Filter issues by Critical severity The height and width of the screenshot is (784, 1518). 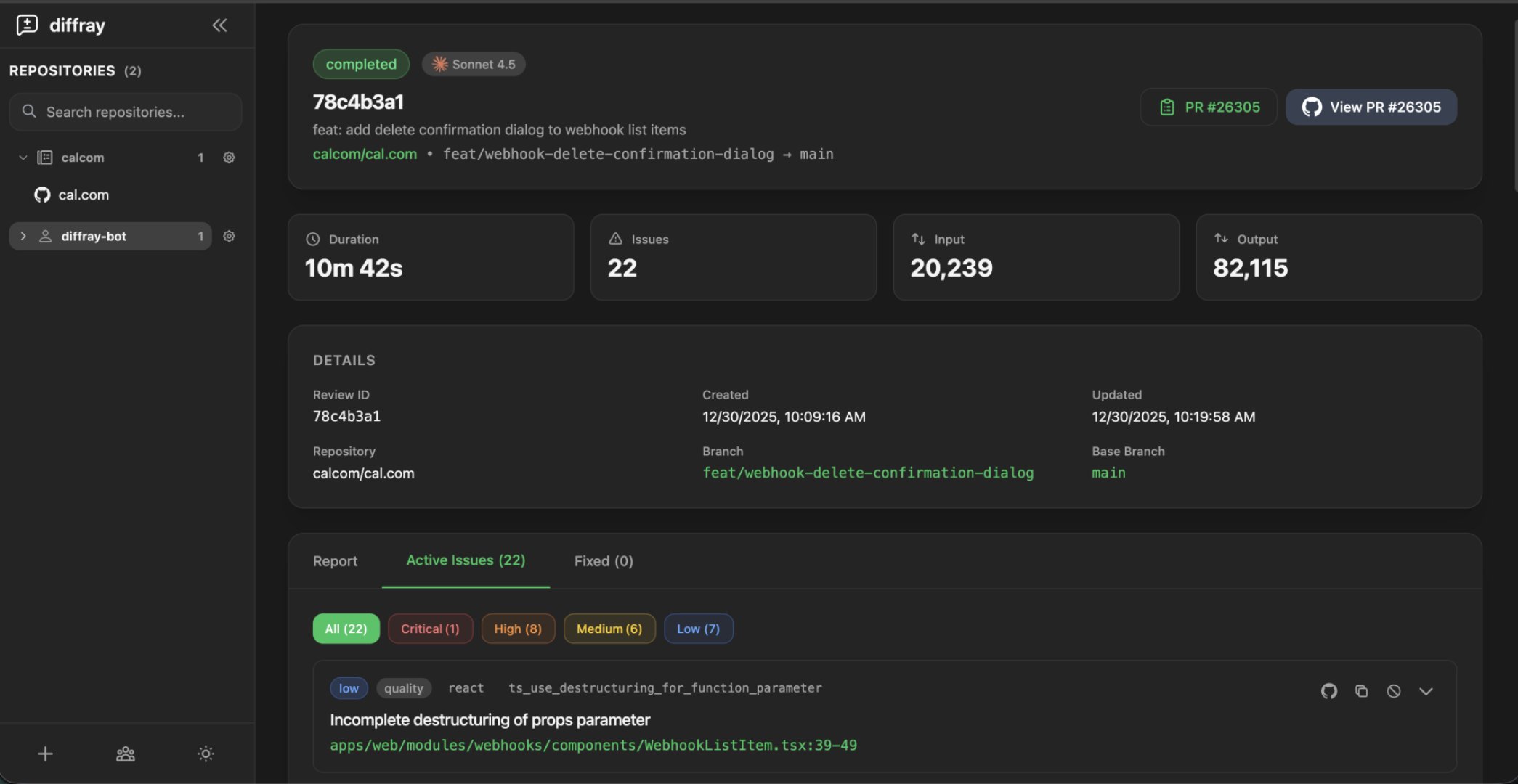430,628
